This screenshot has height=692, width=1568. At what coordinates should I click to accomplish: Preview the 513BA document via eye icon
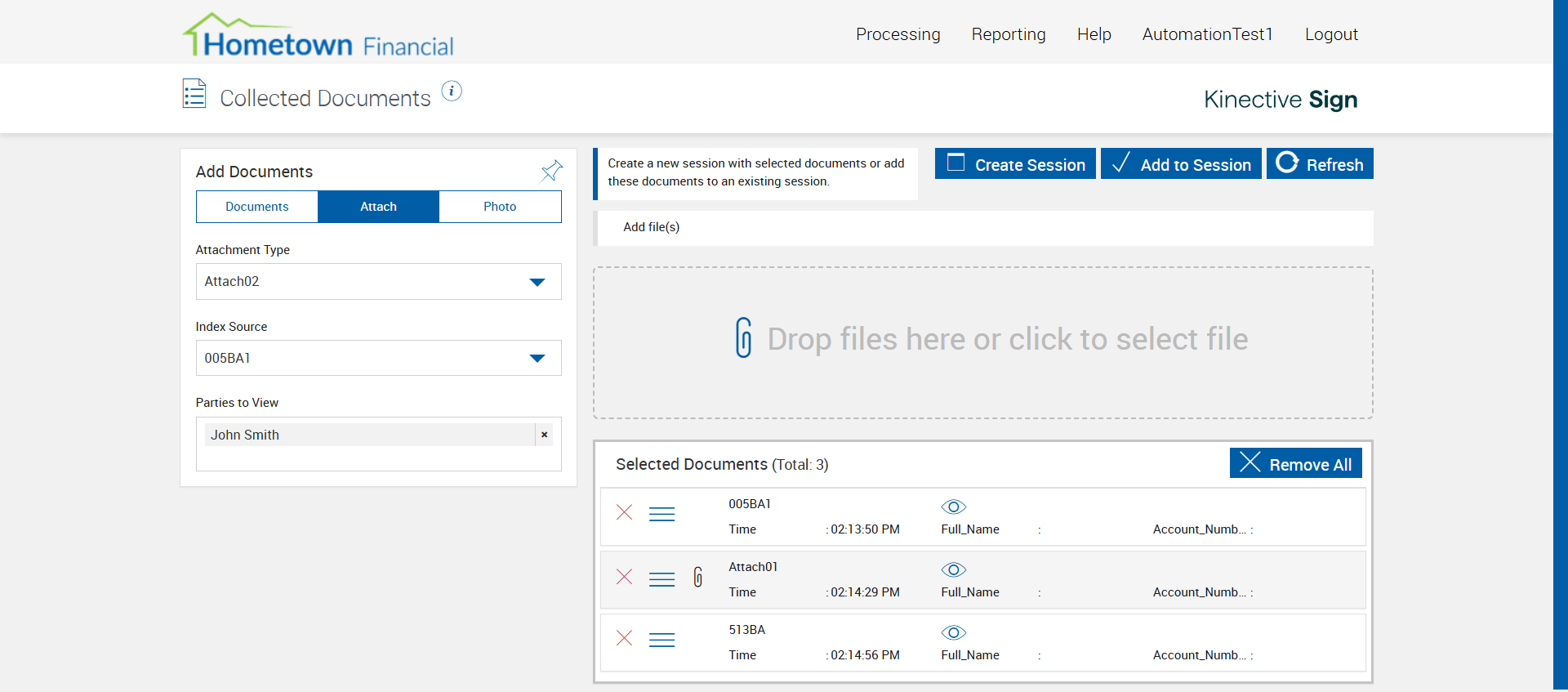coord(953,632)
